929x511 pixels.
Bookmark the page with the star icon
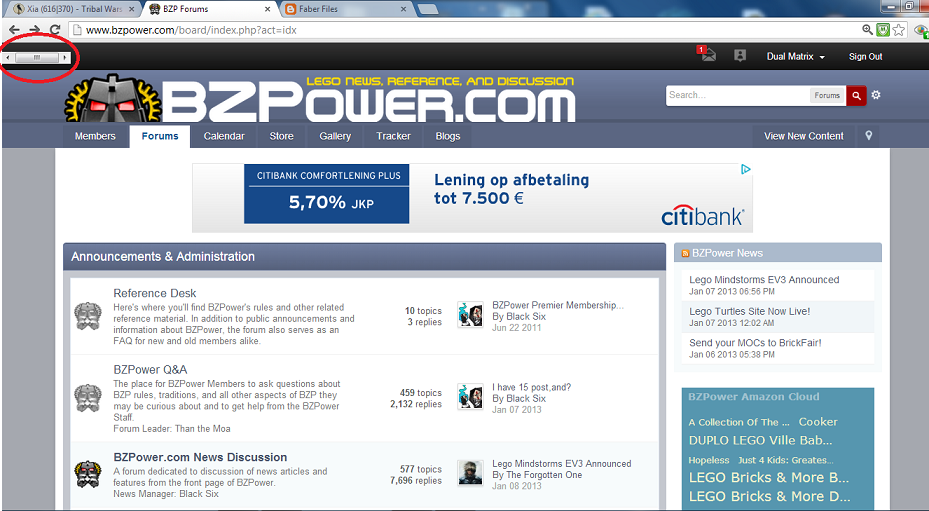coord(899,30)
